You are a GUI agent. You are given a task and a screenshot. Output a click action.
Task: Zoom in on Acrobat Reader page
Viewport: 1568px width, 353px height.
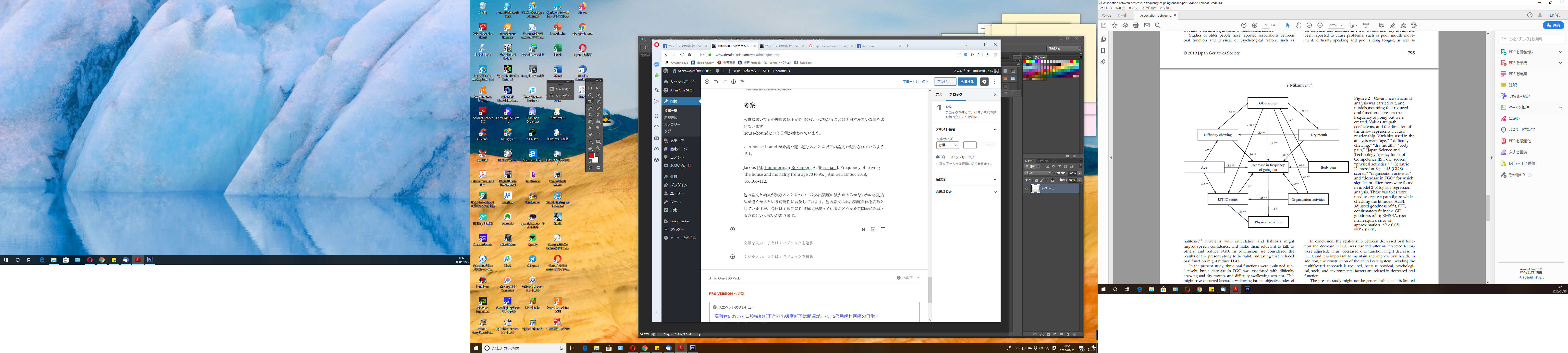1320,25
